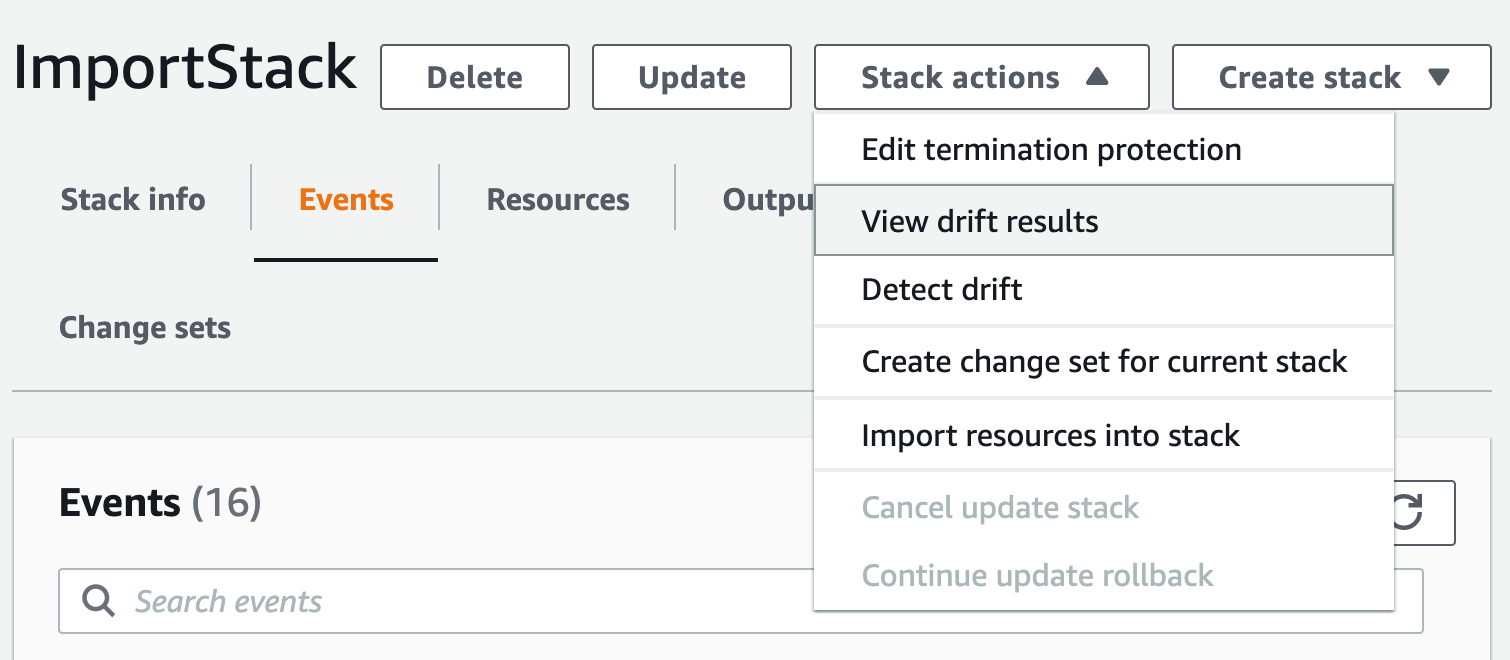Select Import resources into stack
1510x660 pixels.
[x=1050, y=435]
